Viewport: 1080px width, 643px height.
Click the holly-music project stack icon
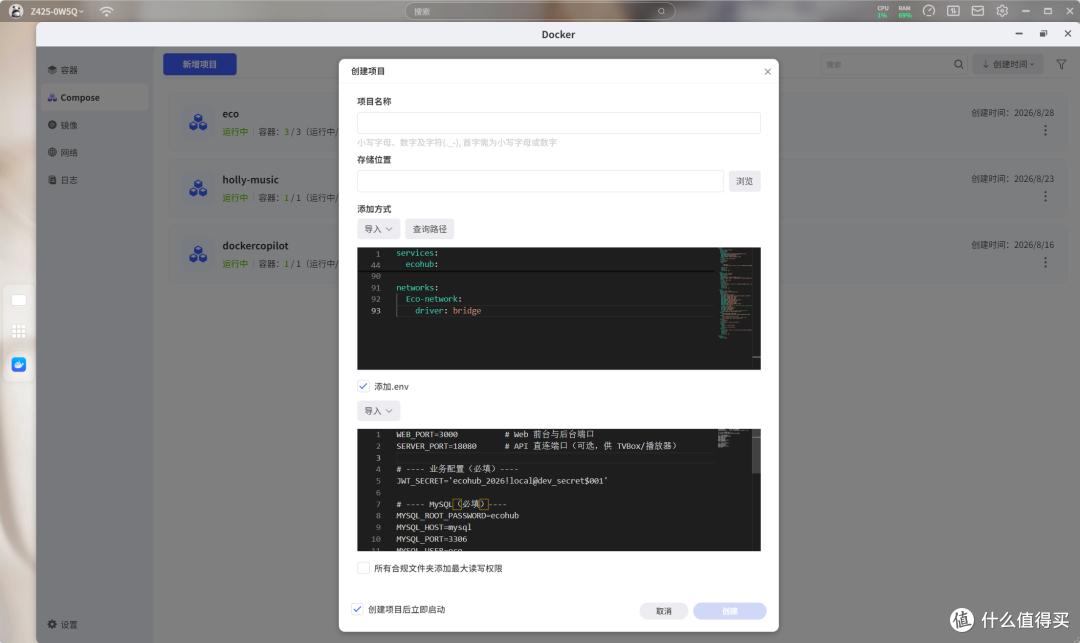(198, 189)
